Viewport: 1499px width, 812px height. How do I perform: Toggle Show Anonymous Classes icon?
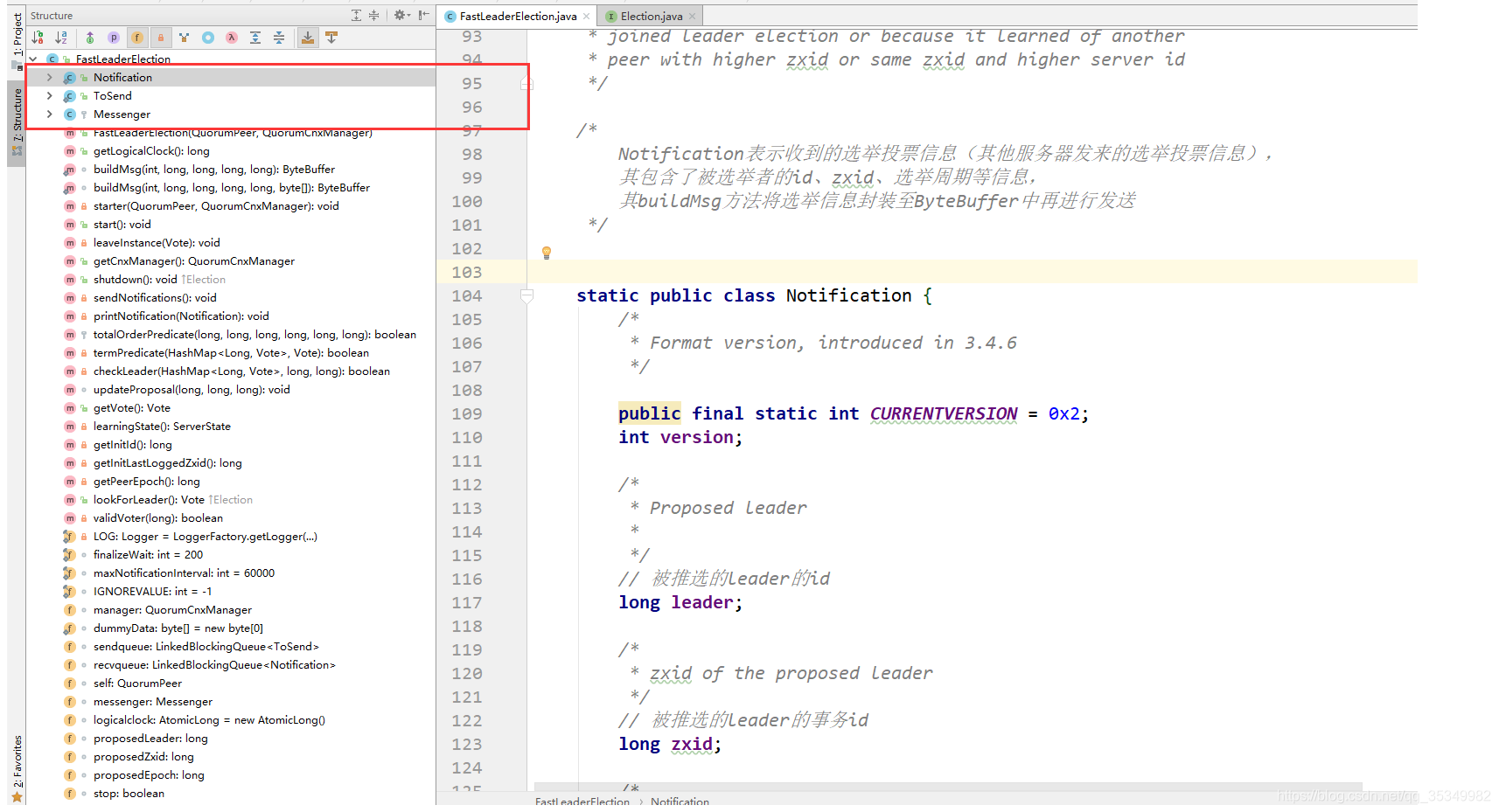click(185, 38)
